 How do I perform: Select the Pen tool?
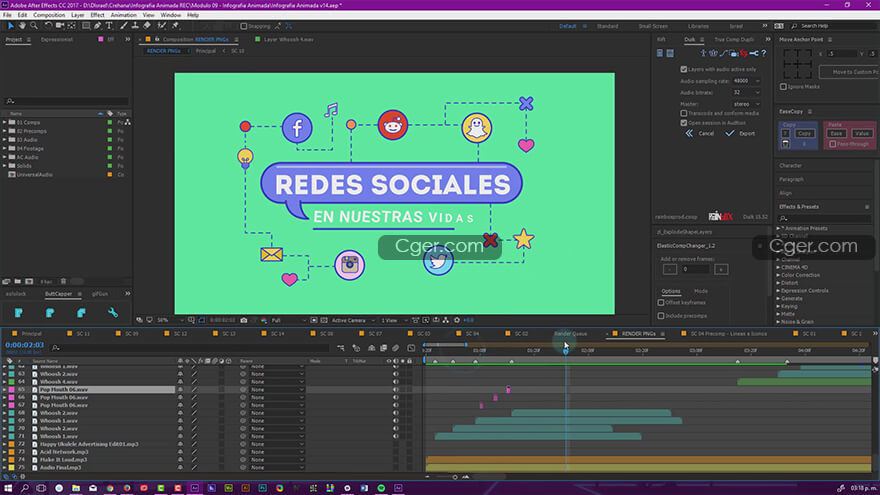98,26
